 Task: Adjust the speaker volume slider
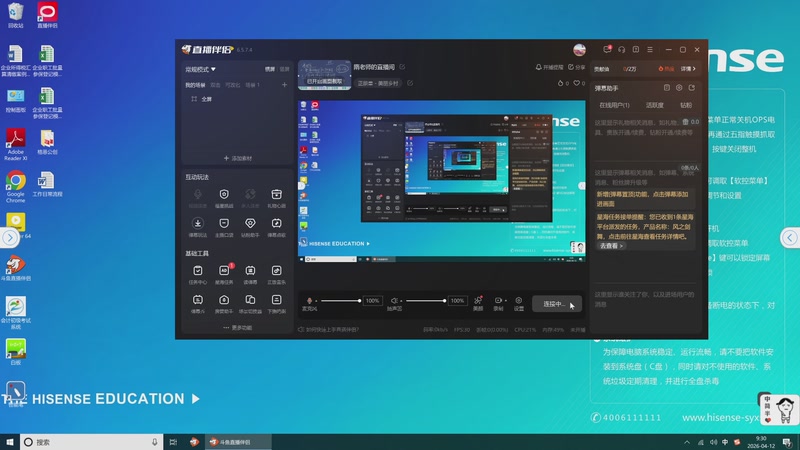click(x=426, y=301)
